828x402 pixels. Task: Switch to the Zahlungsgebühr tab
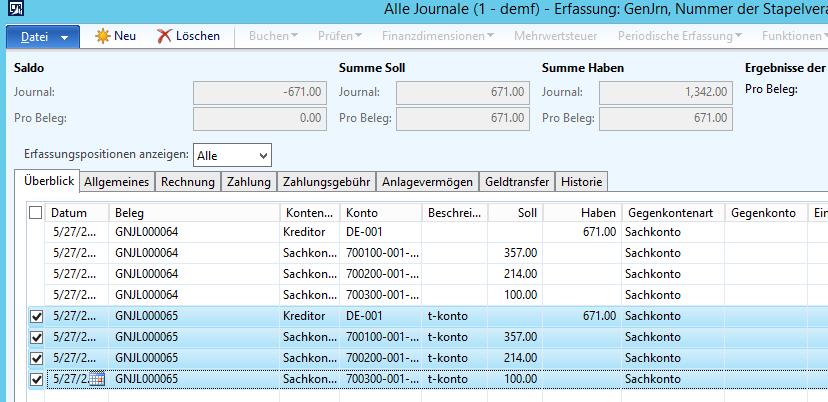tap(326, 182)
